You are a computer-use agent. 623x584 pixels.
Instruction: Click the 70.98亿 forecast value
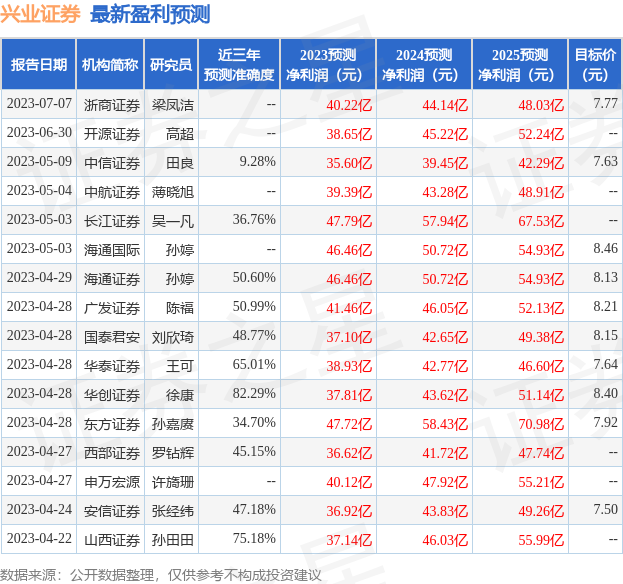(x=542, y=423)
